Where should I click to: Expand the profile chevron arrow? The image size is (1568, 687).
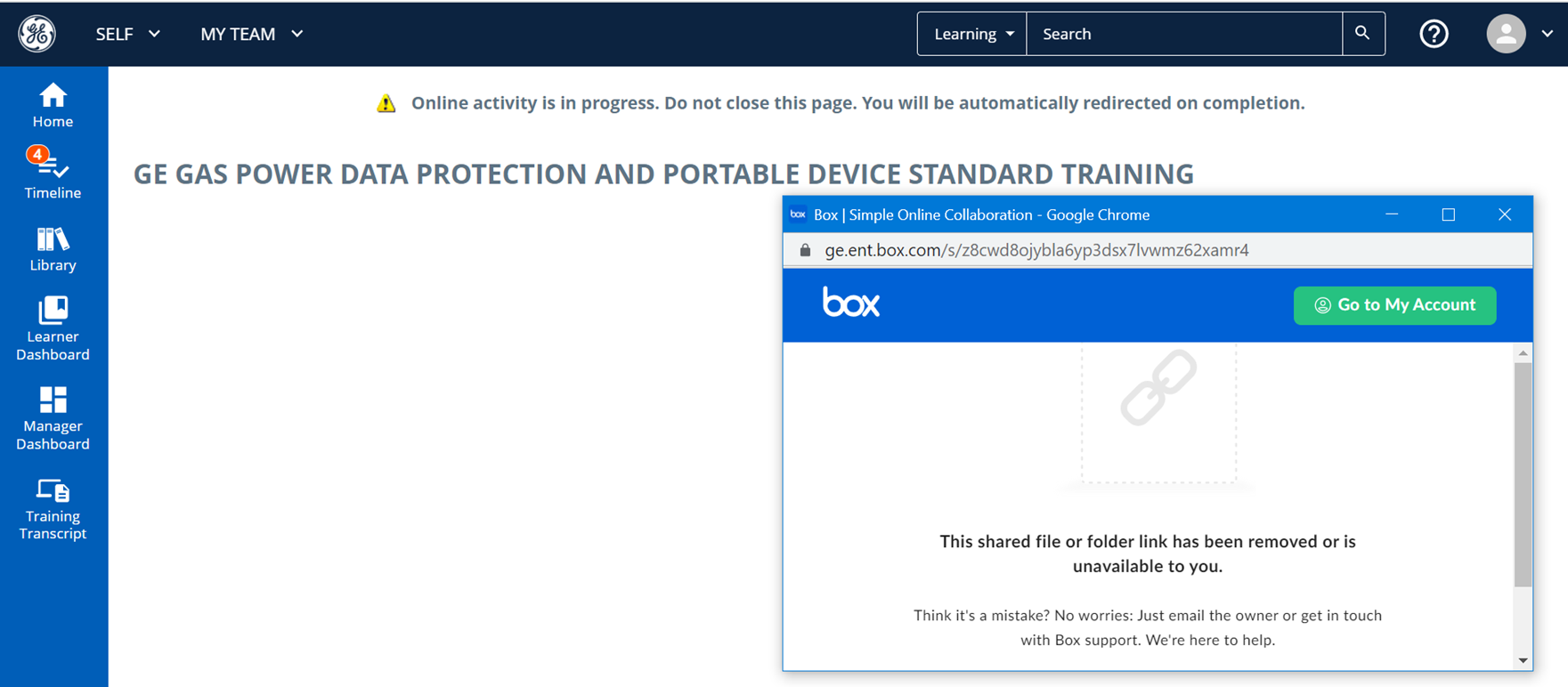(x=1548, y=34)
